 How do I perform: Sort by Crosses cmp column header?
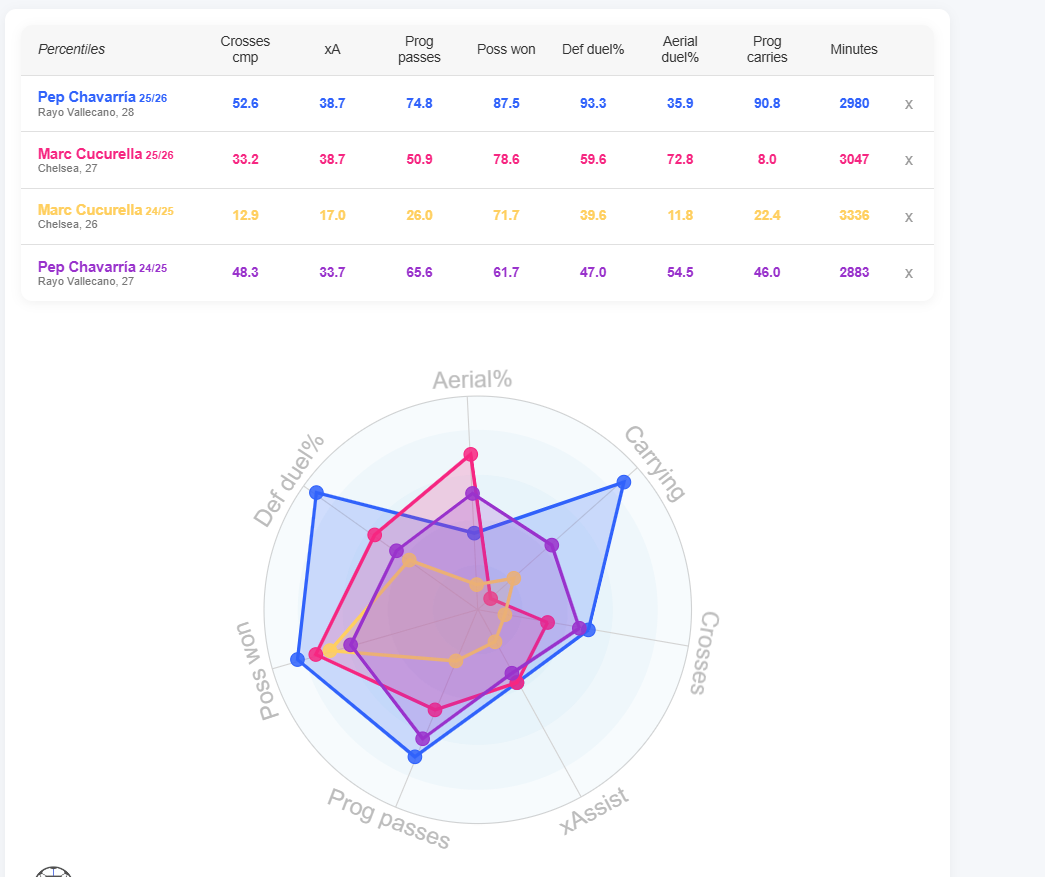pyautogui.click(x=245, y=49)
